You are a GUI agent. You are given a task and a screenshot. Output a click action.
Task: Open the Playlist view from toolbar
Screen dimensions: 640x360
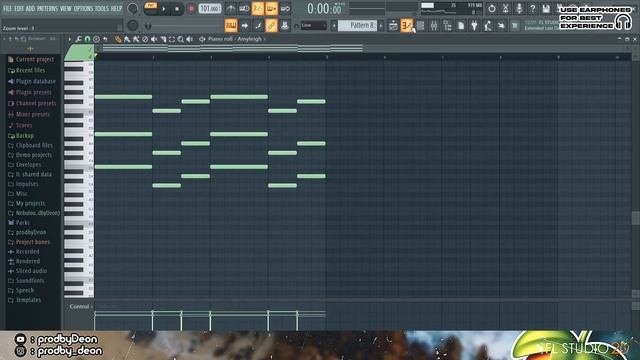393,26
